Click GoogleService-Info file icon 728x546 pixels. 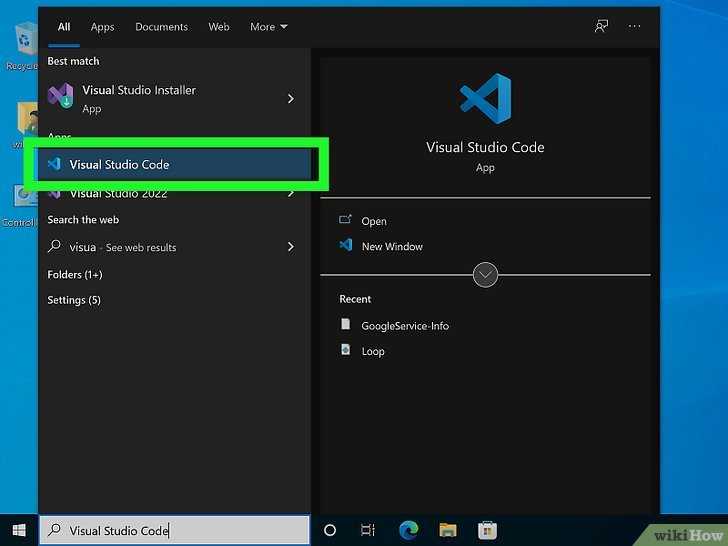[345, 324]
